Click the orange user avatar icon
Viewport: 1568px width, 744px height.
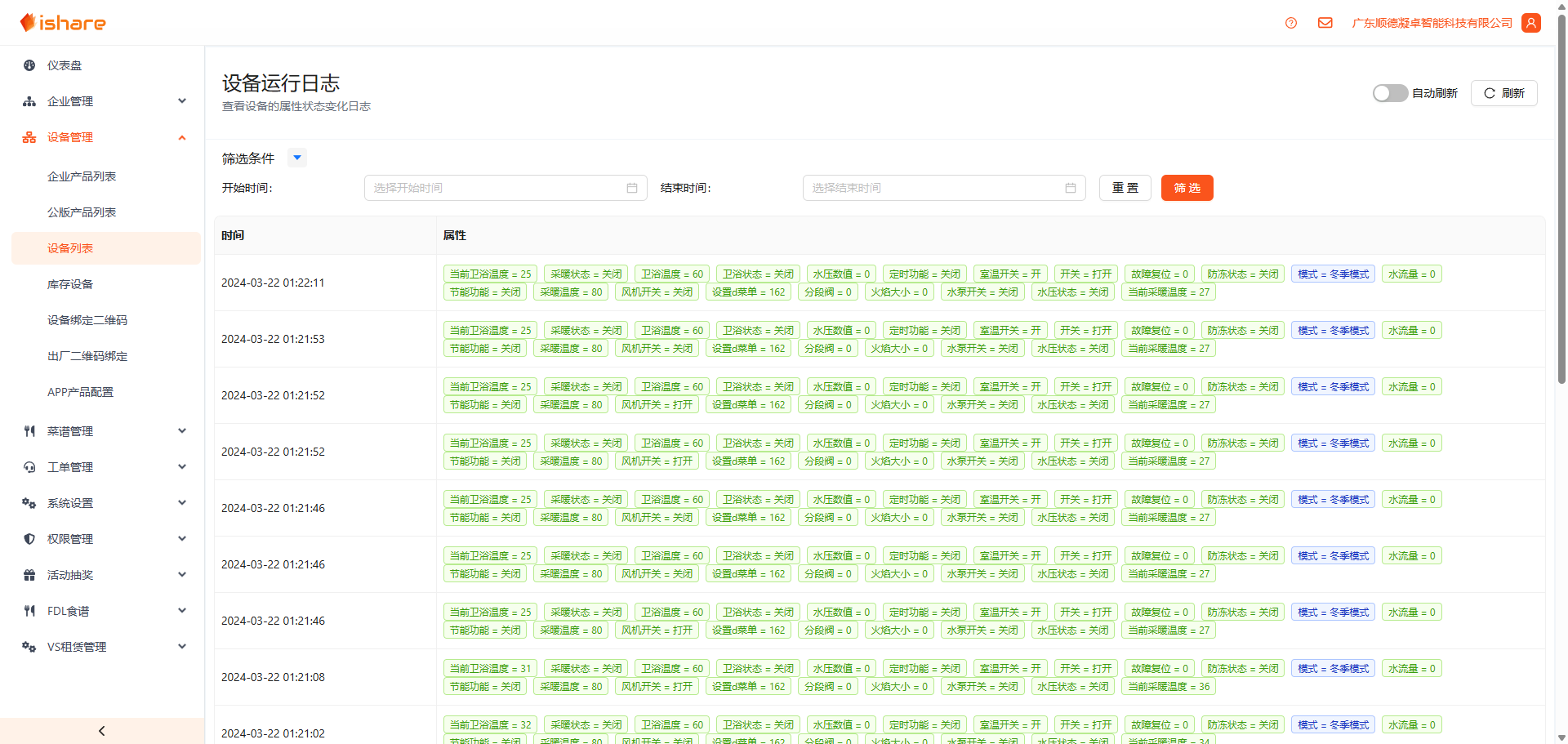point(1531,23)
